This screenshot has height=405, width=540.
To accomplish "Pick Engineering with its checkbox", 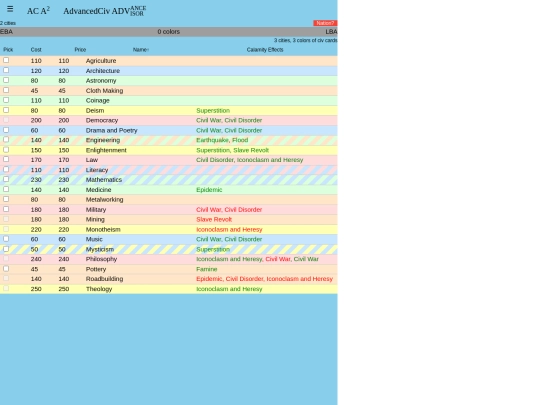I will (6, 140).
